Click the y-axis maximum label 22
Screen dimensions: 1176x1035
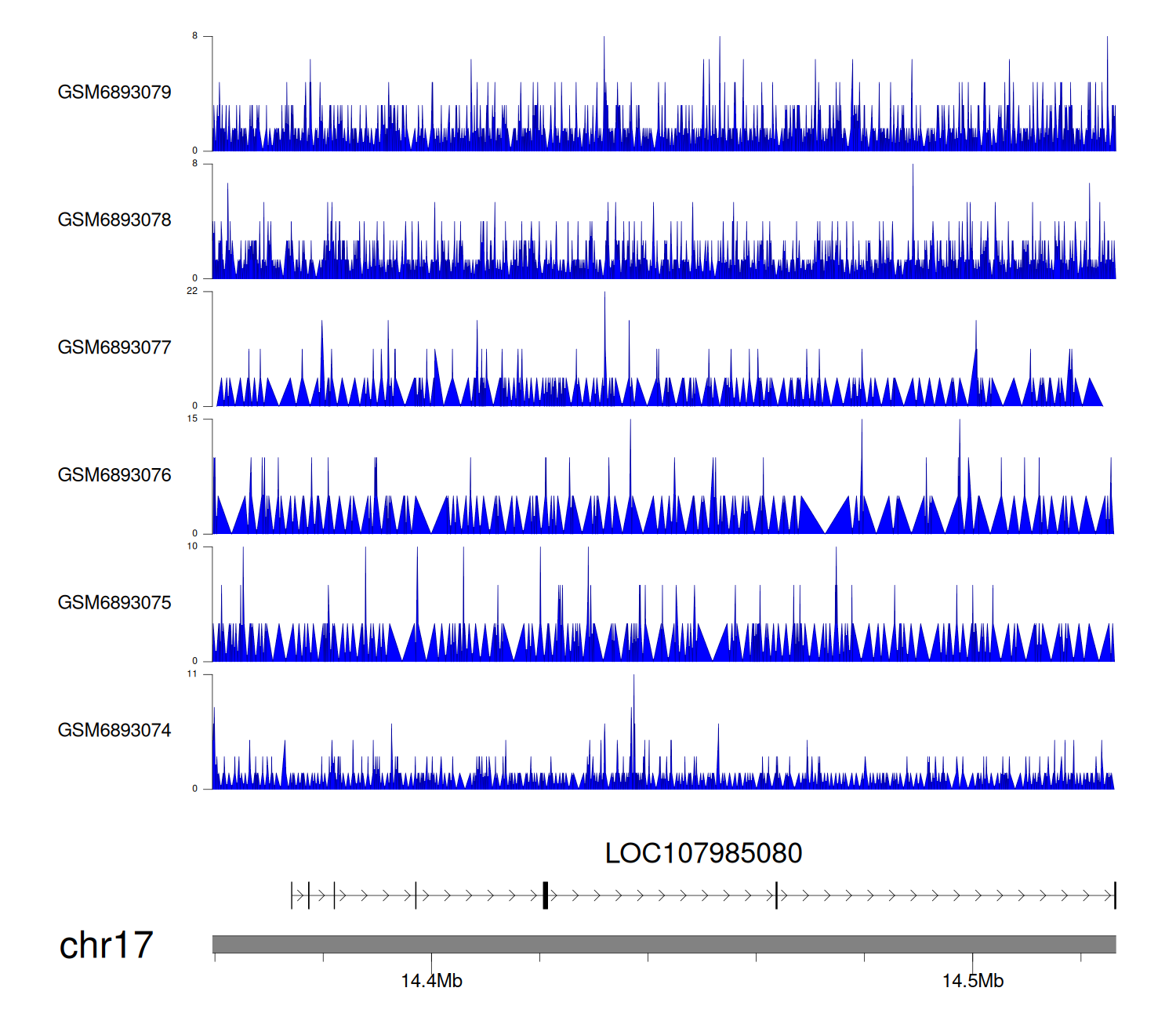(192, 292)
